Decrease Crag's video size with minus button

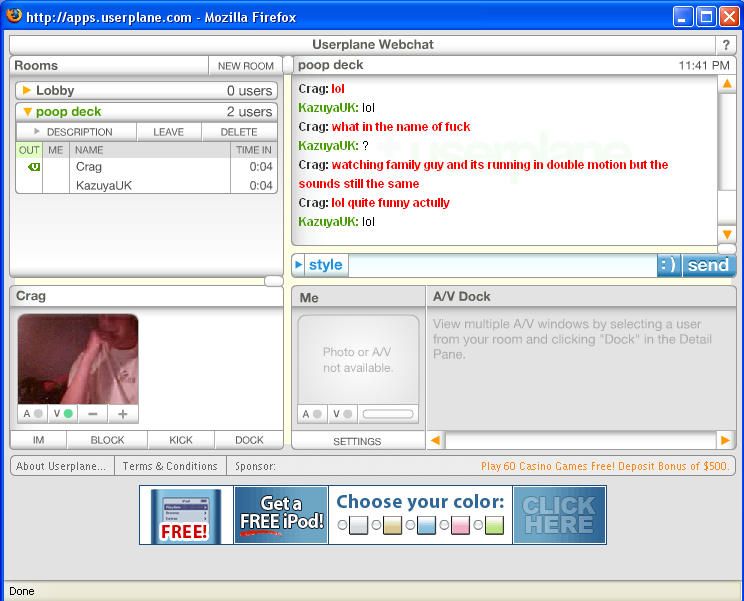93,414
